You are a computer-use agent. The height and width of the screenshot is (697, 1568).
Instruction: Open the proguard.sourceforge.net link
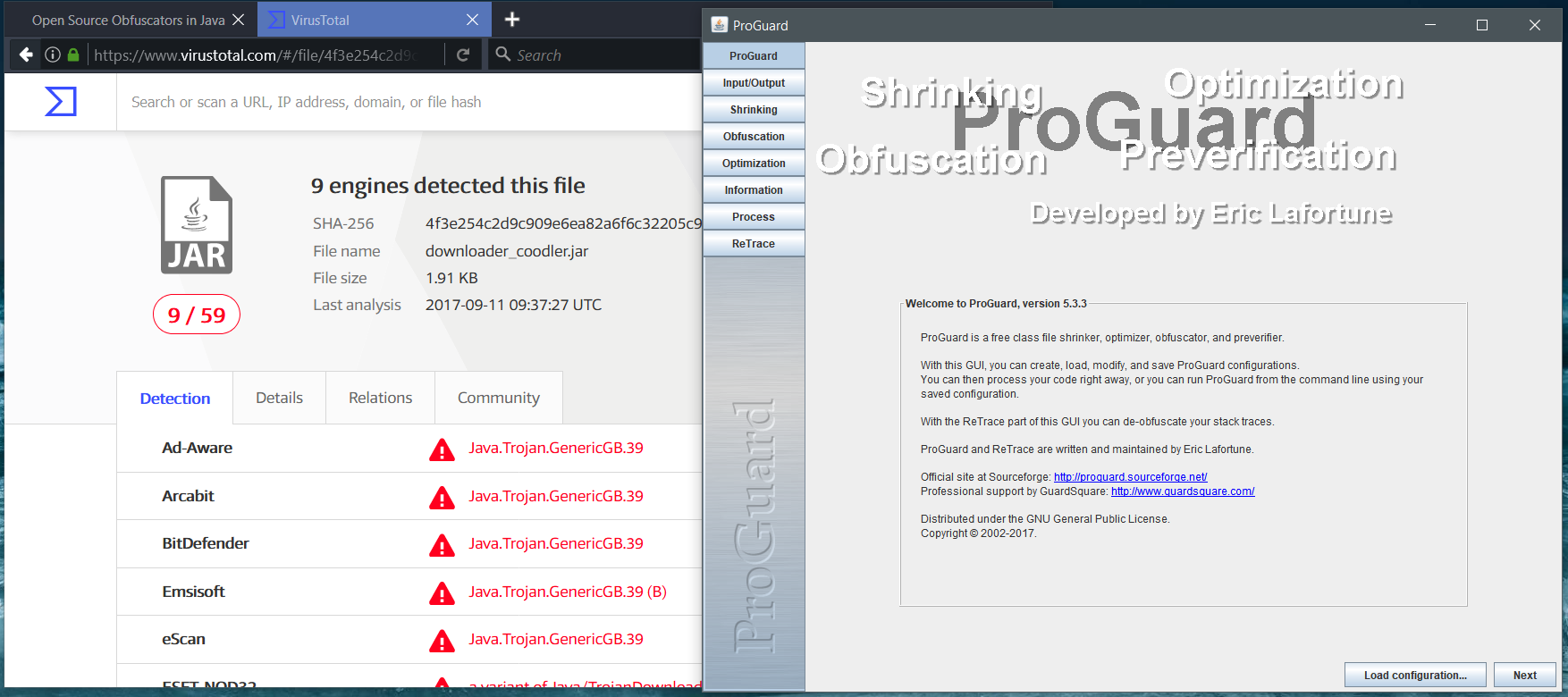pos(1130,477)
